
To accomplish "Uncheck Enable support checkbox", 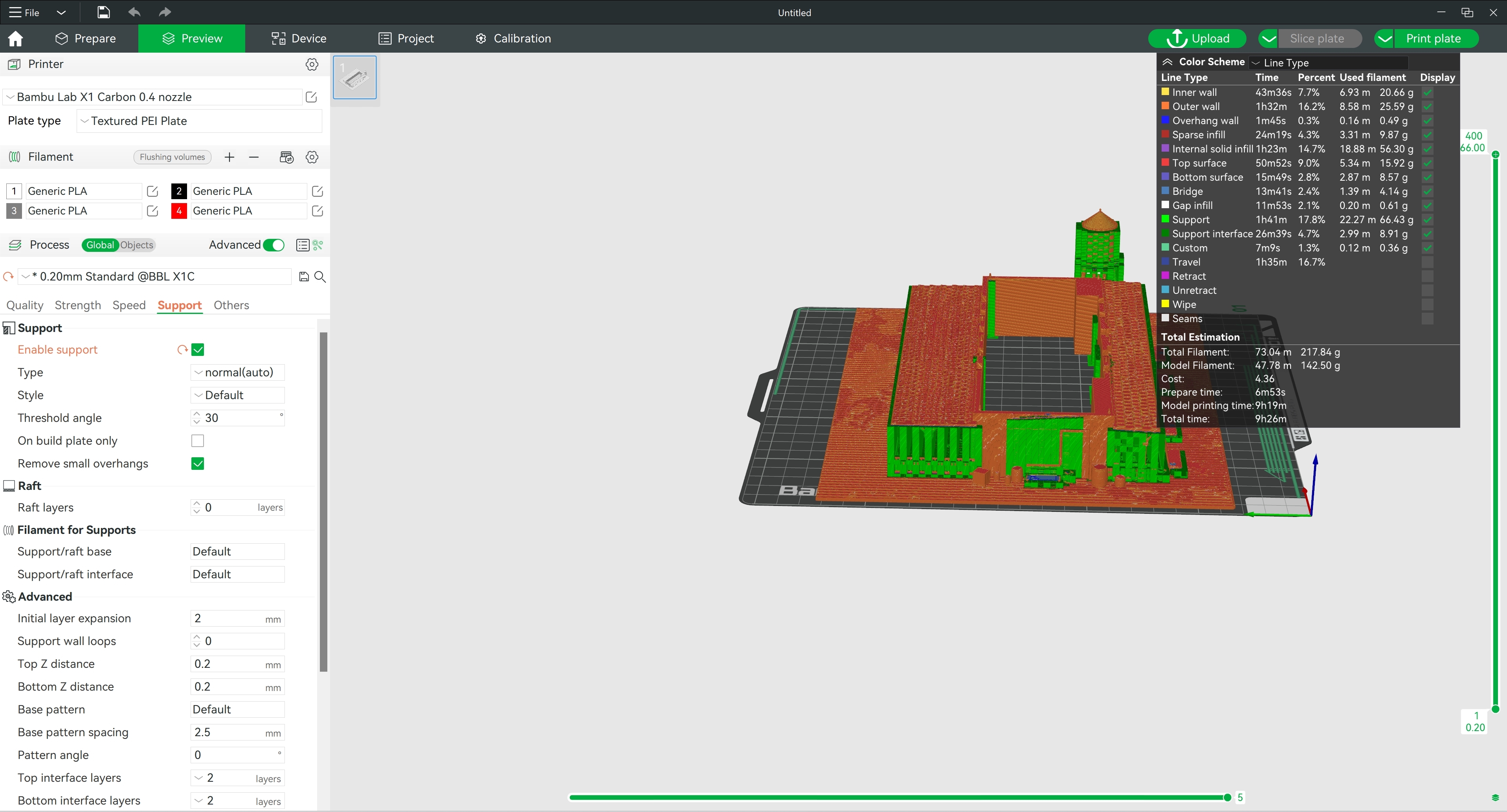I will point(198,350).
